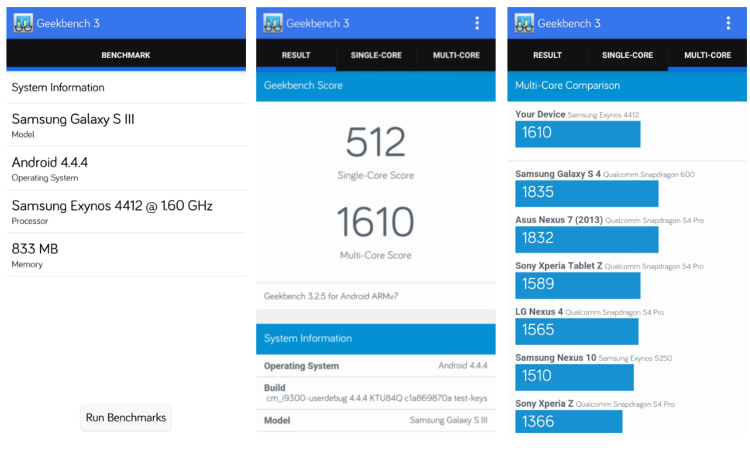Click Geekbench Score header
Viewport: 750px width, 450px height.
click(x=375, y=86)
